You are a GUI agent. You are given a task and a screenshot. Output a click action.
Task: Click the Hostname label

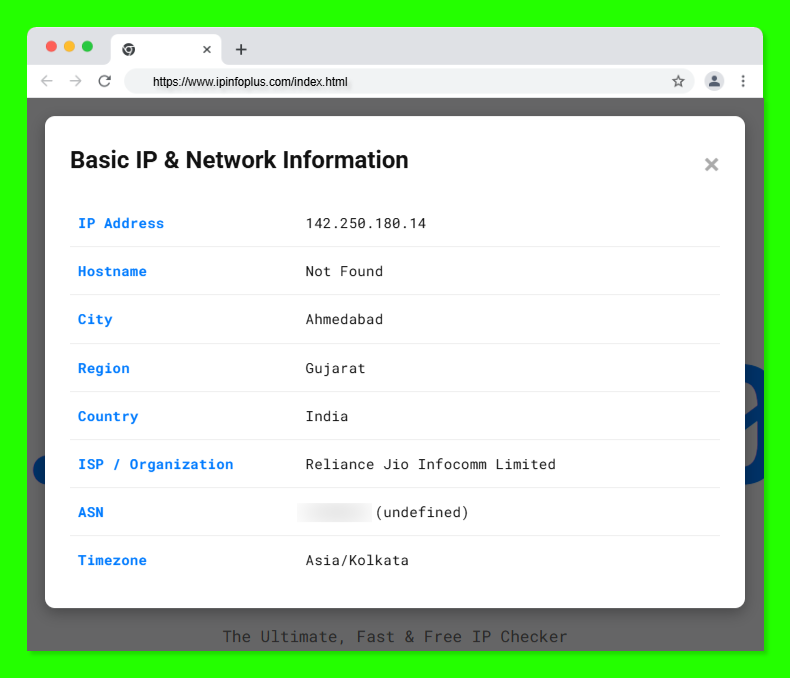coord(112,271)
